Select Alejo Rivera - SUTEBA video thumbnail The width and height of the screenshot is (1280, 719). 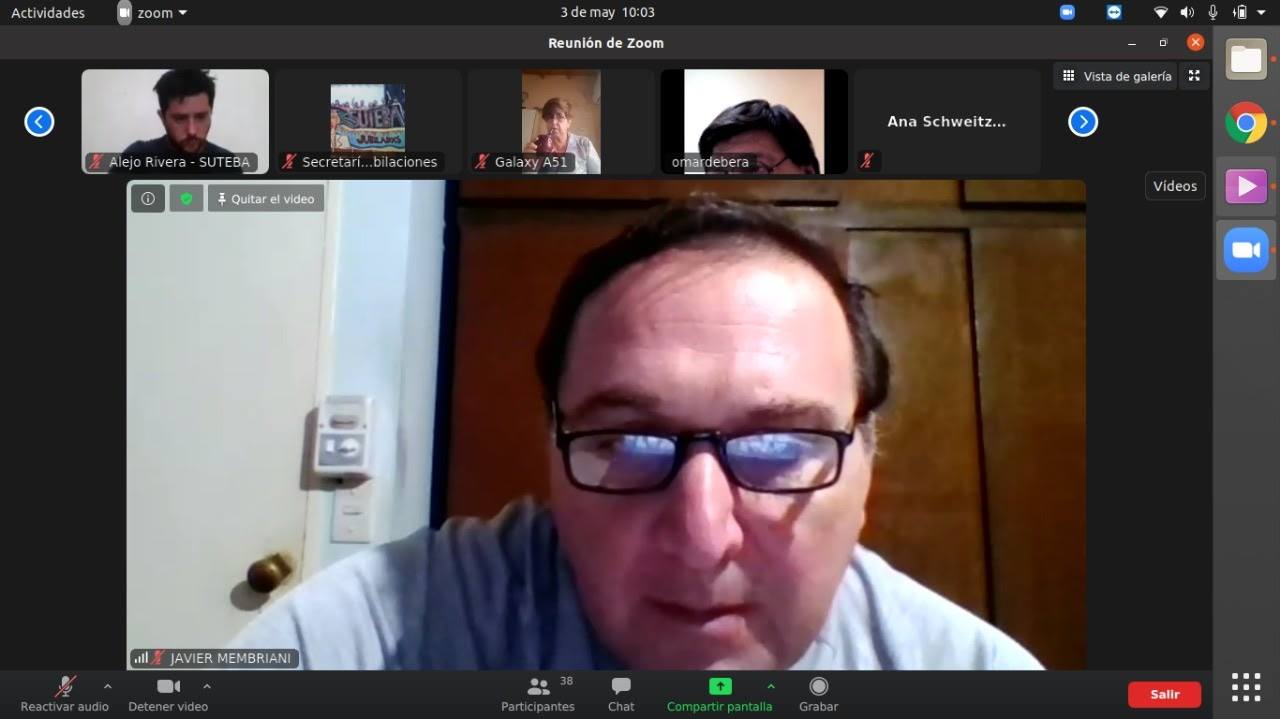click(x=175, y=120)
